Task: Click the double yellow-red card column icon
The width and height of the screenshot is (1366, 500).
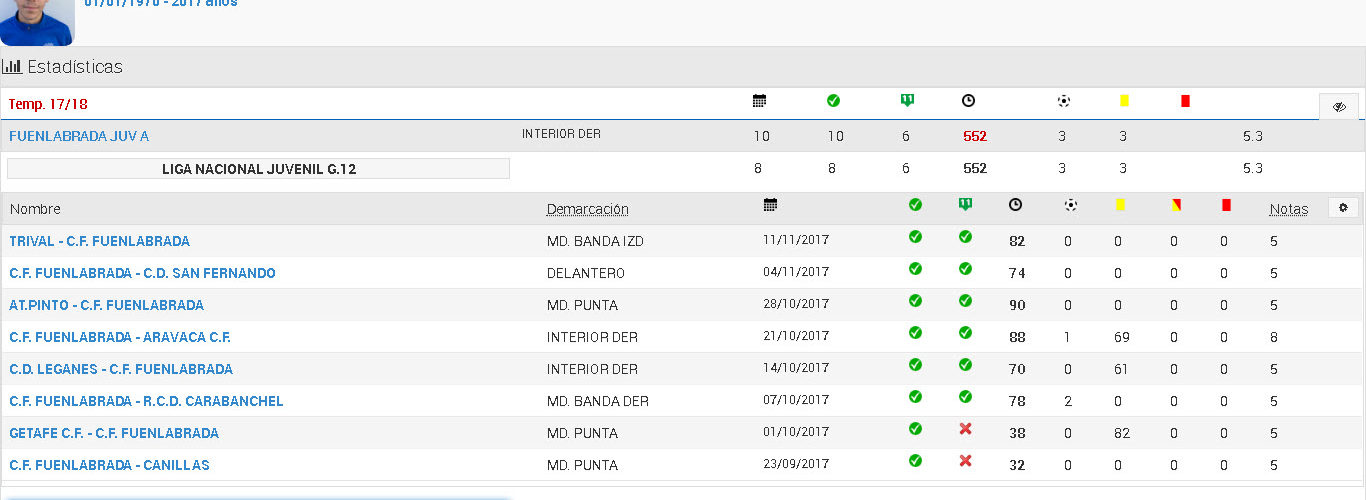Action: click(x=1176, y=205)
